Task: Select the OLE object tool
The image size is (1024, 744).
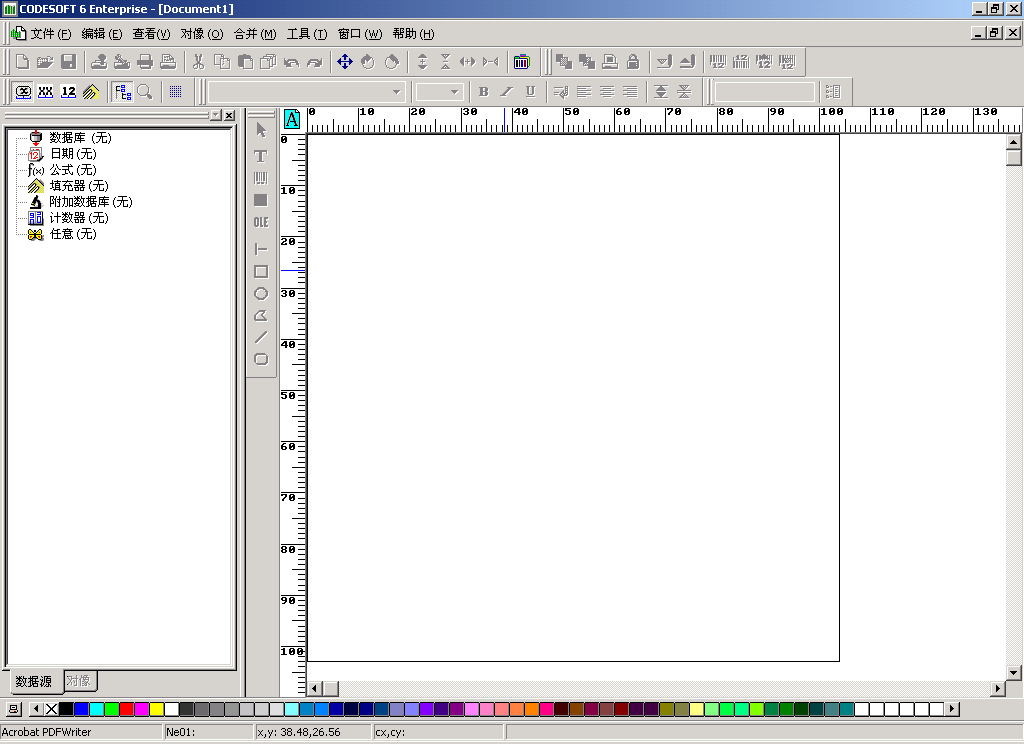Action: (261, 222)
